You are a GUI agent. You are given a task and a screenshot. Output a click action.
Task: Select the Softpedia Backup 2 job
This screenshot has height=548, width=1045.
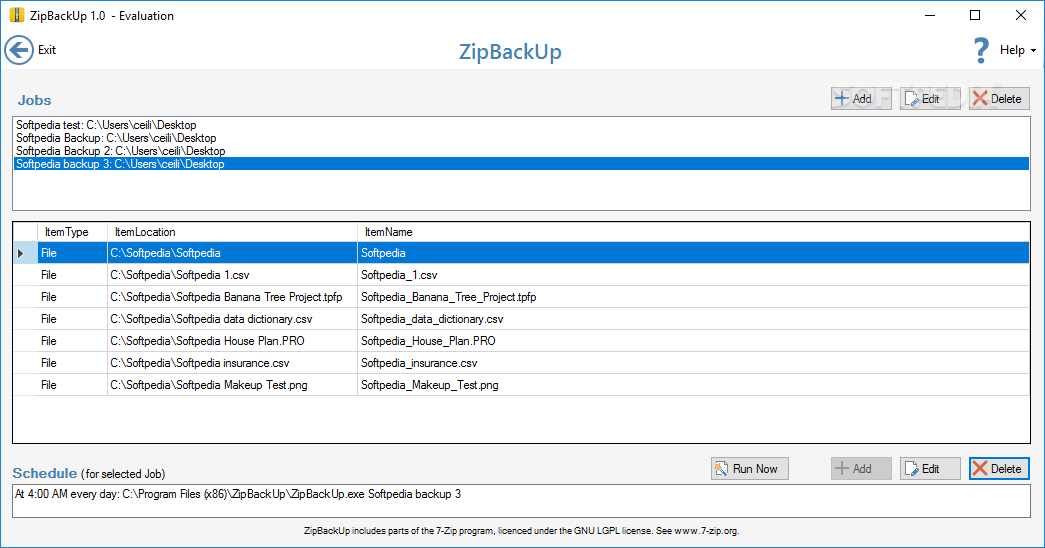pos(521,151)
